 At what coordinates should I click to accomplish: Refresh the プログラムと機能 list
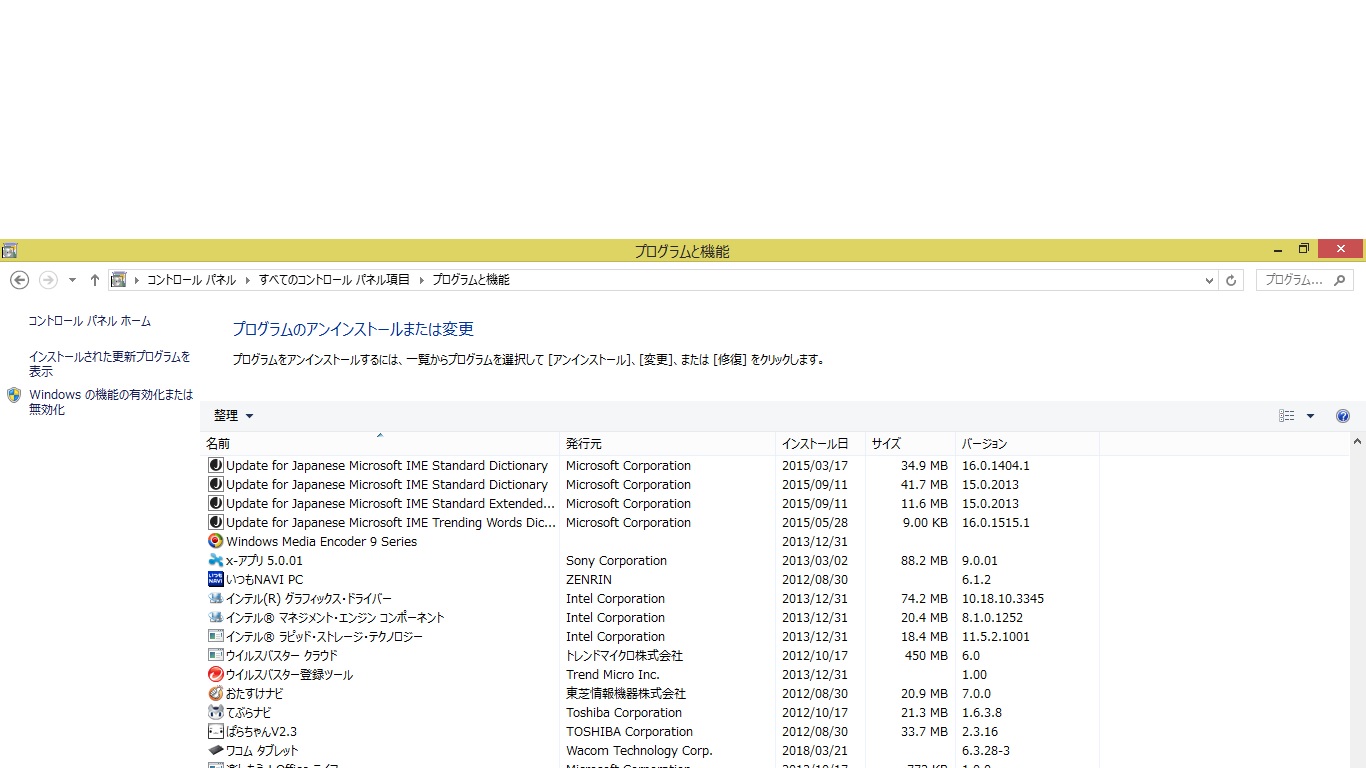pyautogui.click(x=1231, y=280)
